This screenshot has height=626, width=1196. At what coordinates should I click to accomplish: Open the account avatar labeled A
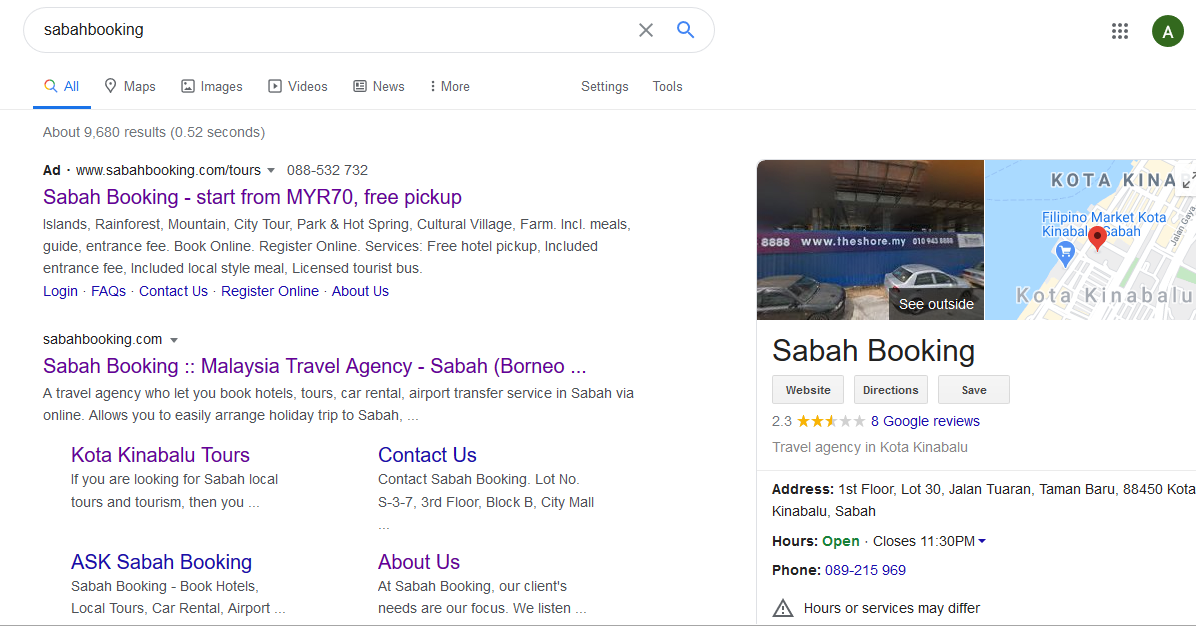[1167, 31]
